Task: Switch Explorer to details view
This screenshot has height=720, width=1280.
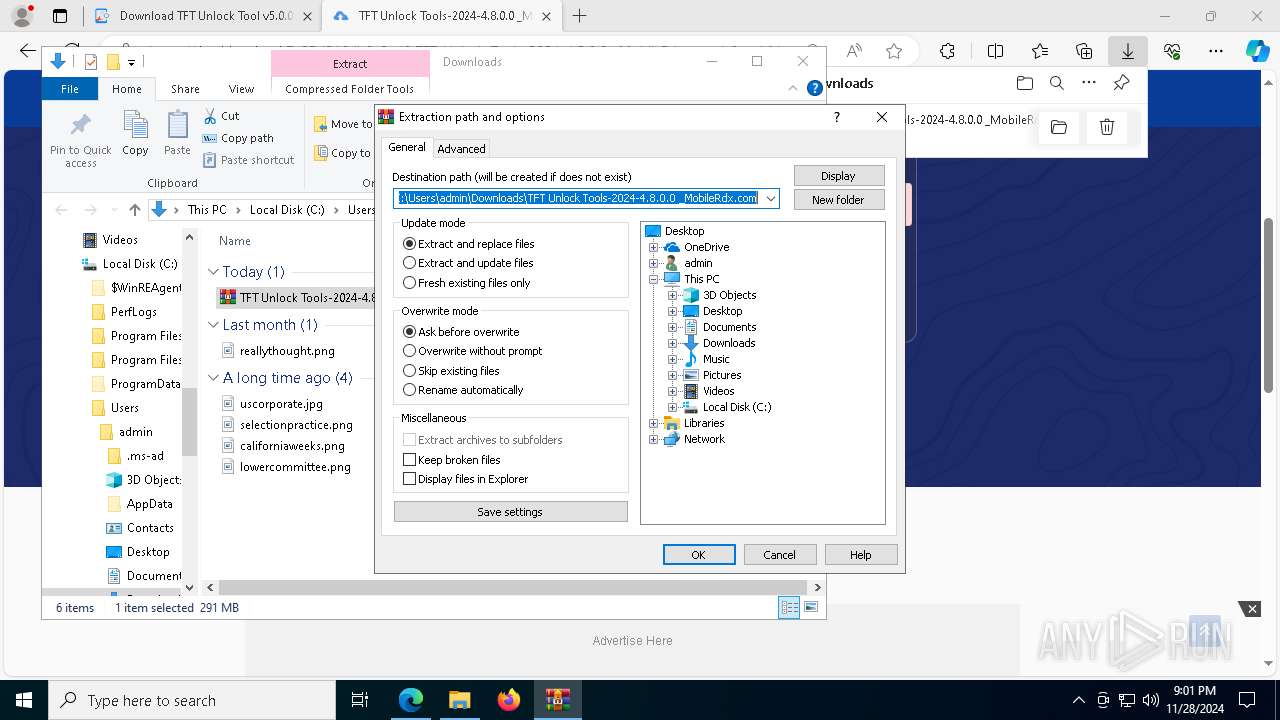Action: pos(789,607)
